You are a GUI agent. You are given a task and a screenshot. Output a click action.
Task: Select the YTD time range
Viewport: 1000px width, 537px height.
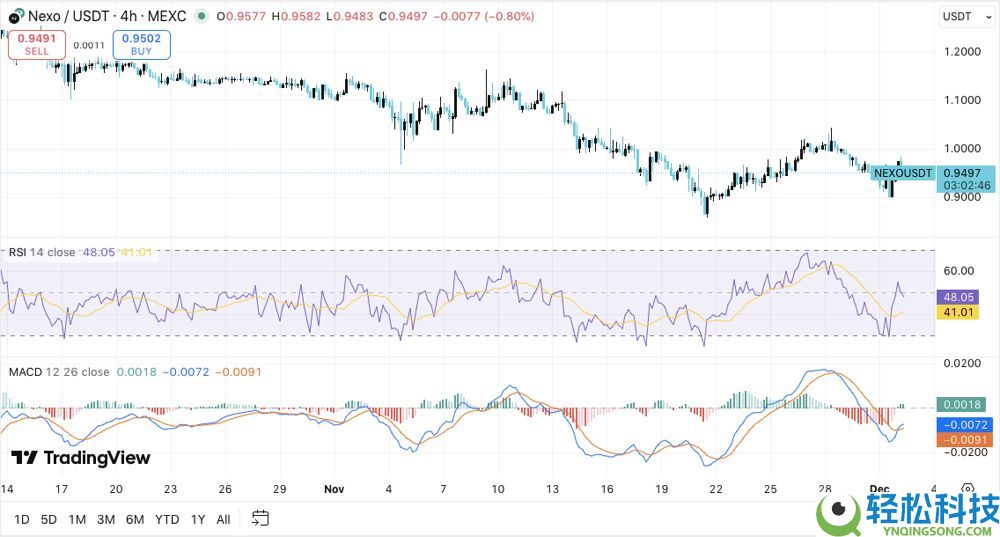click(167, 519)
